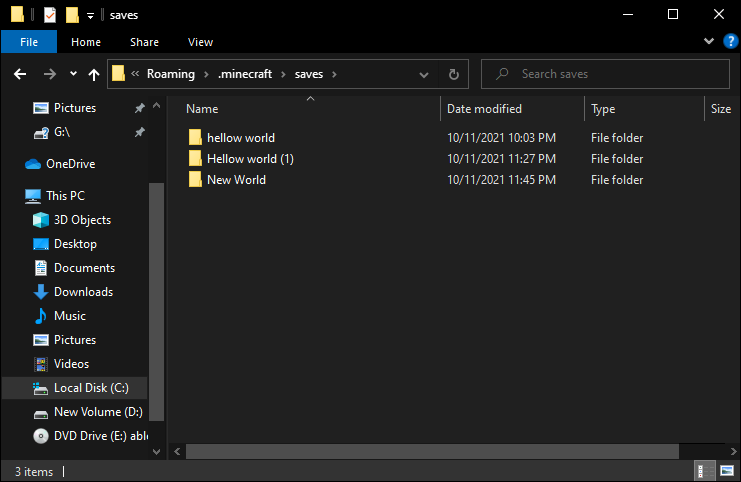
Task: Go back using the Back arrow
Action: [20, 74]
